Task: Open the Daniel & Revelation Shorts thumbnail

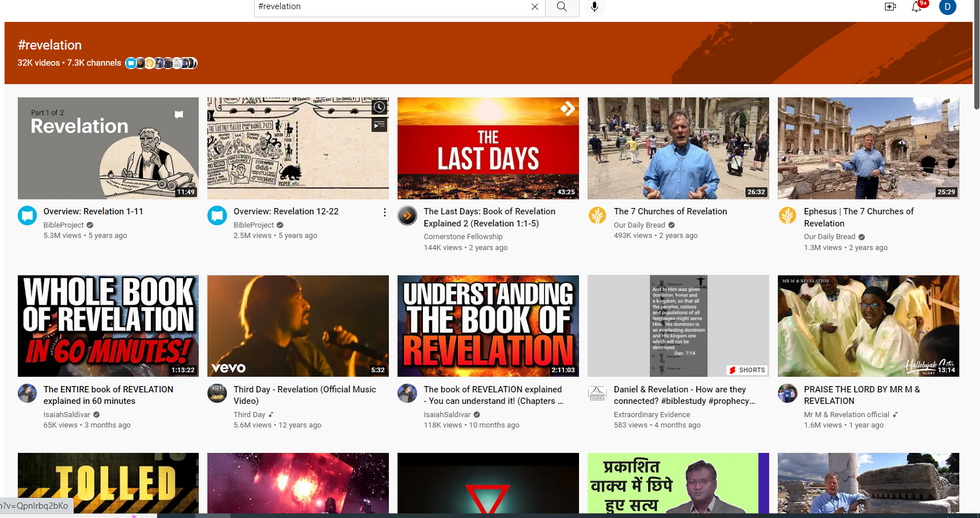Action: pos(678,326)
